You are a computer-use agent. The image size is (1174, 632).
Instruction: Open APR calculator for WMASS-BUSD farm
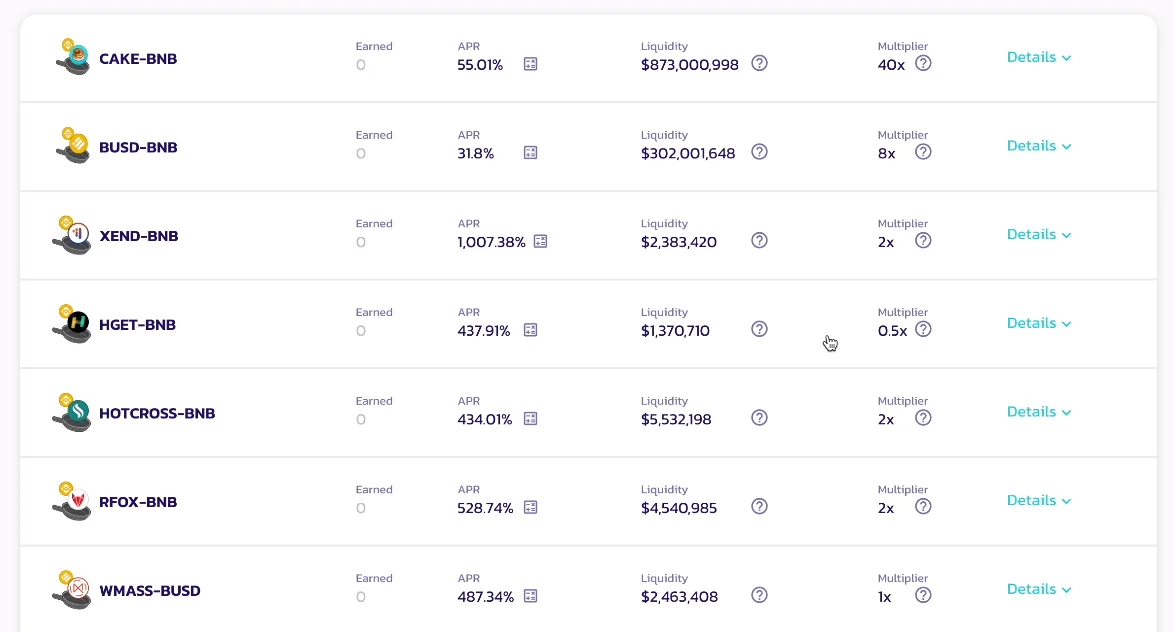[530, 596]
